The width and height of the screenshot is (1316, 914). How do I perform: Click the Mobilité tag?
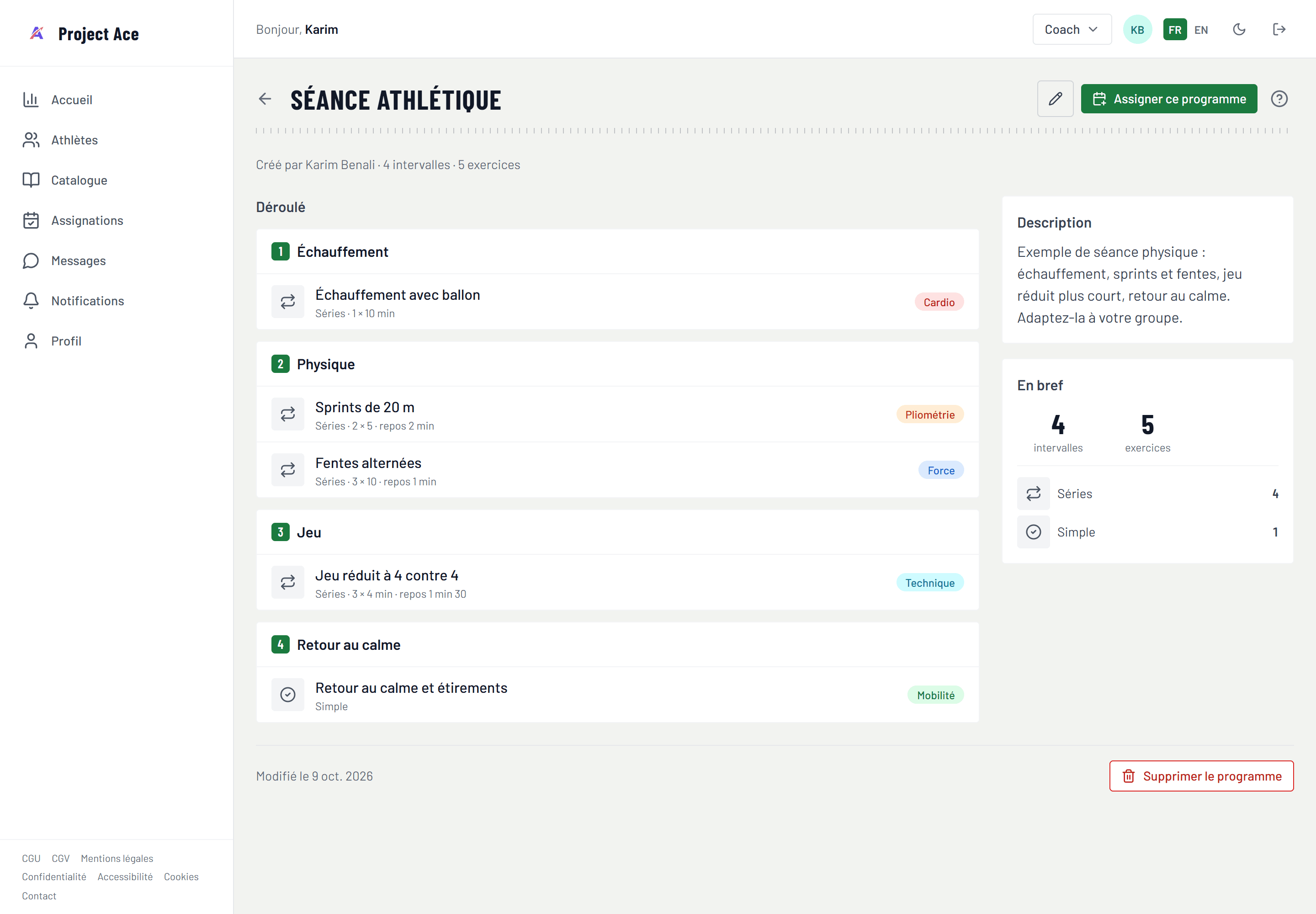[935, 695]
